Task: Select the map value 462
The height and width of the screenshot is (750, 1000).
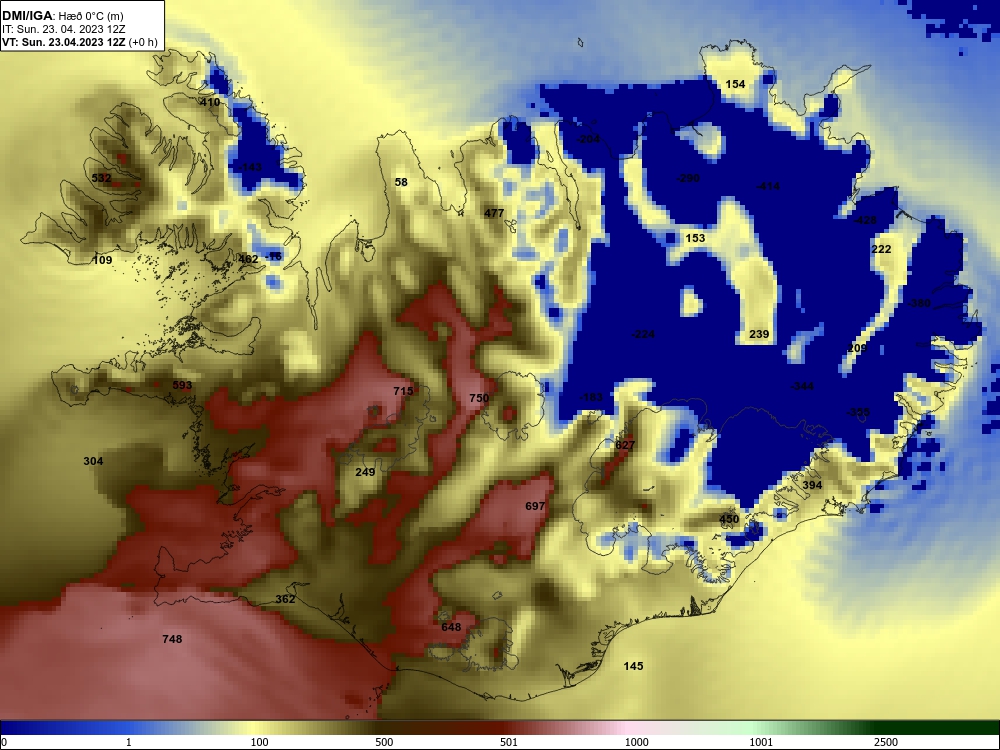Action: point(248,258)
